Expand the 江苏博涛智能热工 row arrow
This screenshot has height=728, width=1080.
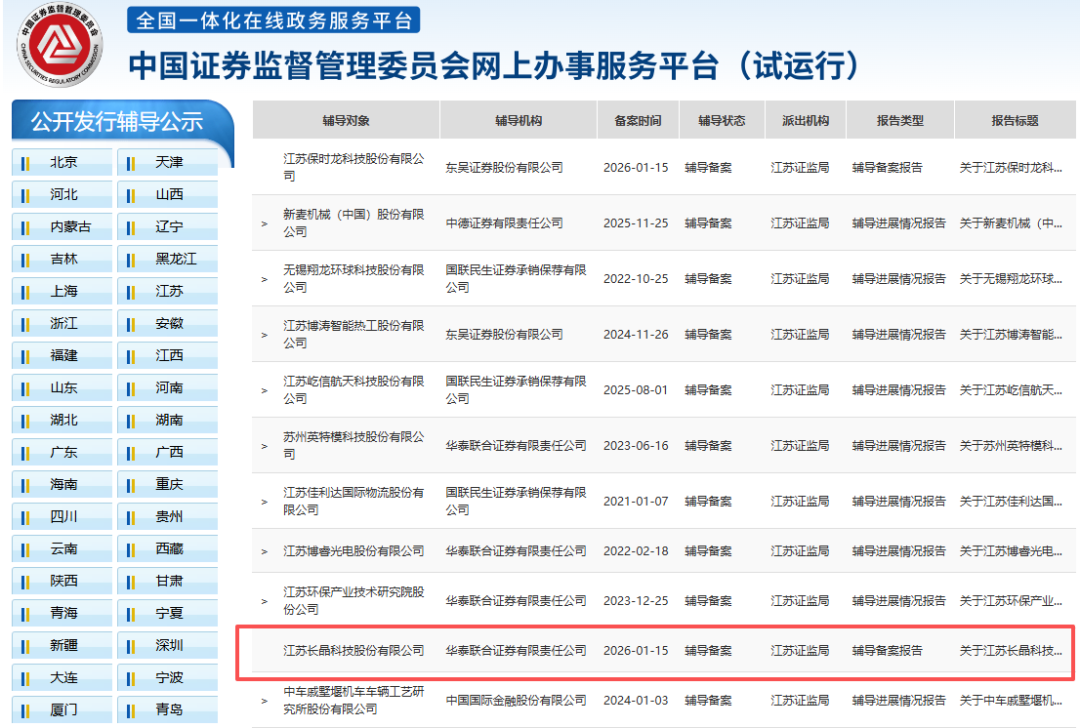264,335
